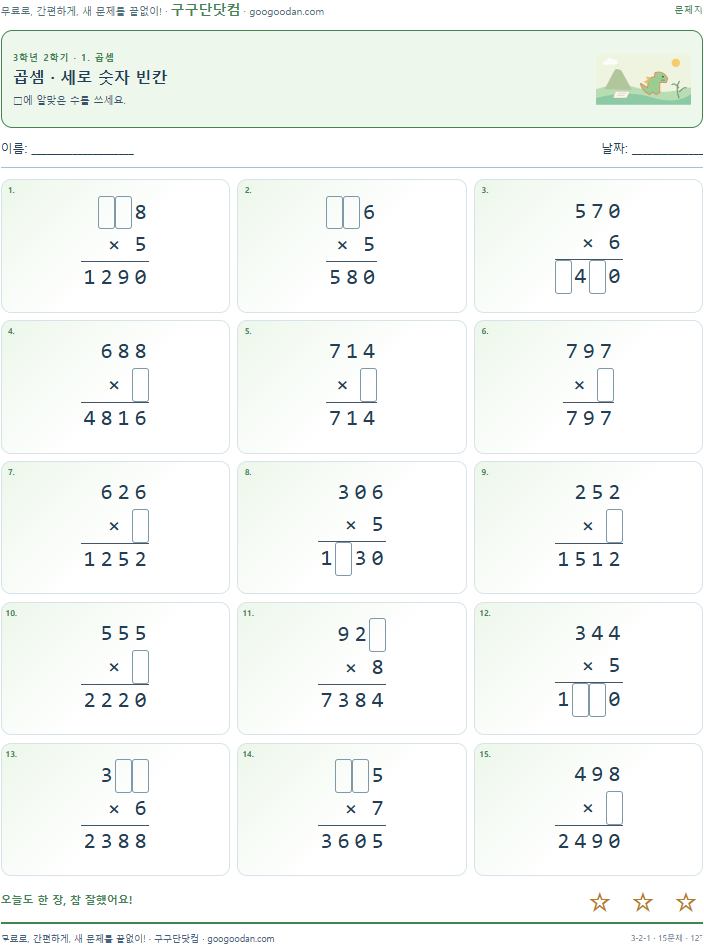Click the message 오늘도 한 장, 참 잘했어요!
Image resolution: width=704 pixels, height=945 pixels.
(x=67, y=900)
